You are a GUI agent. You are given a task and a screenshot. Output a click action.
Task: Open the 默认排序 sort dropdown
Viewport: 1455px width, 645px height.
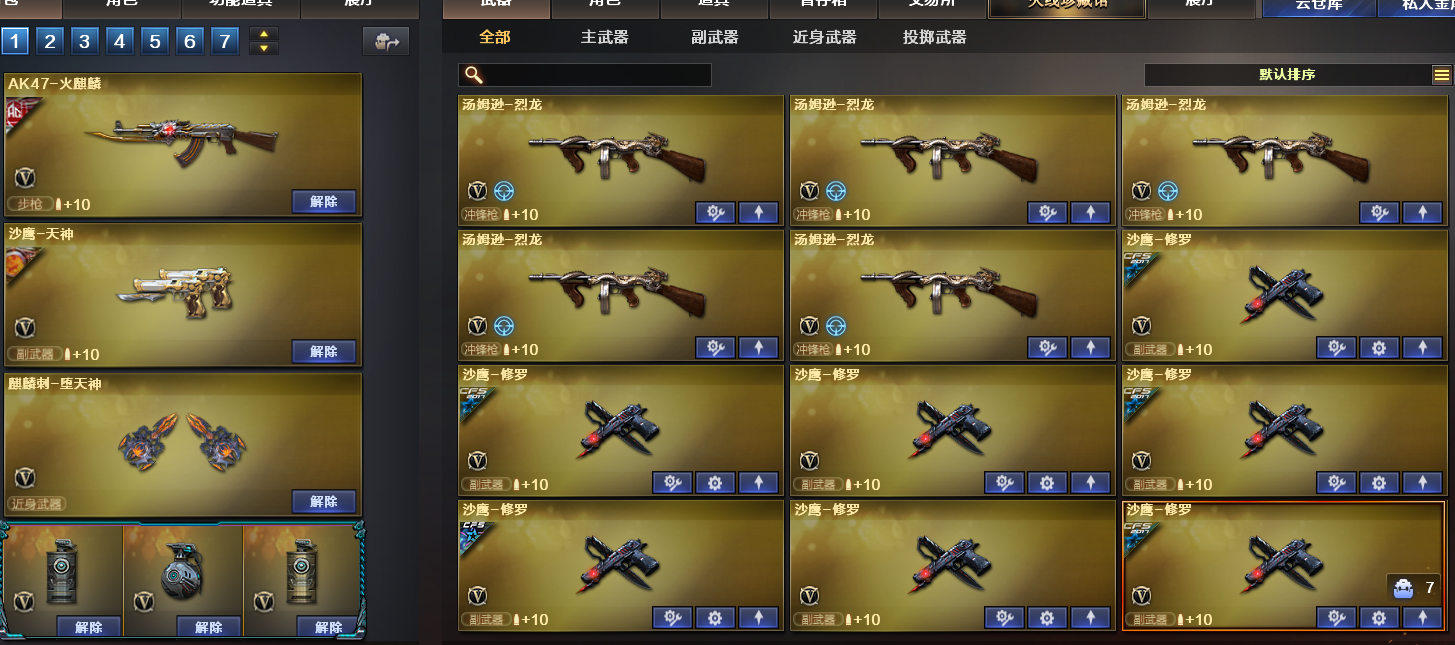coord(1287,75)
